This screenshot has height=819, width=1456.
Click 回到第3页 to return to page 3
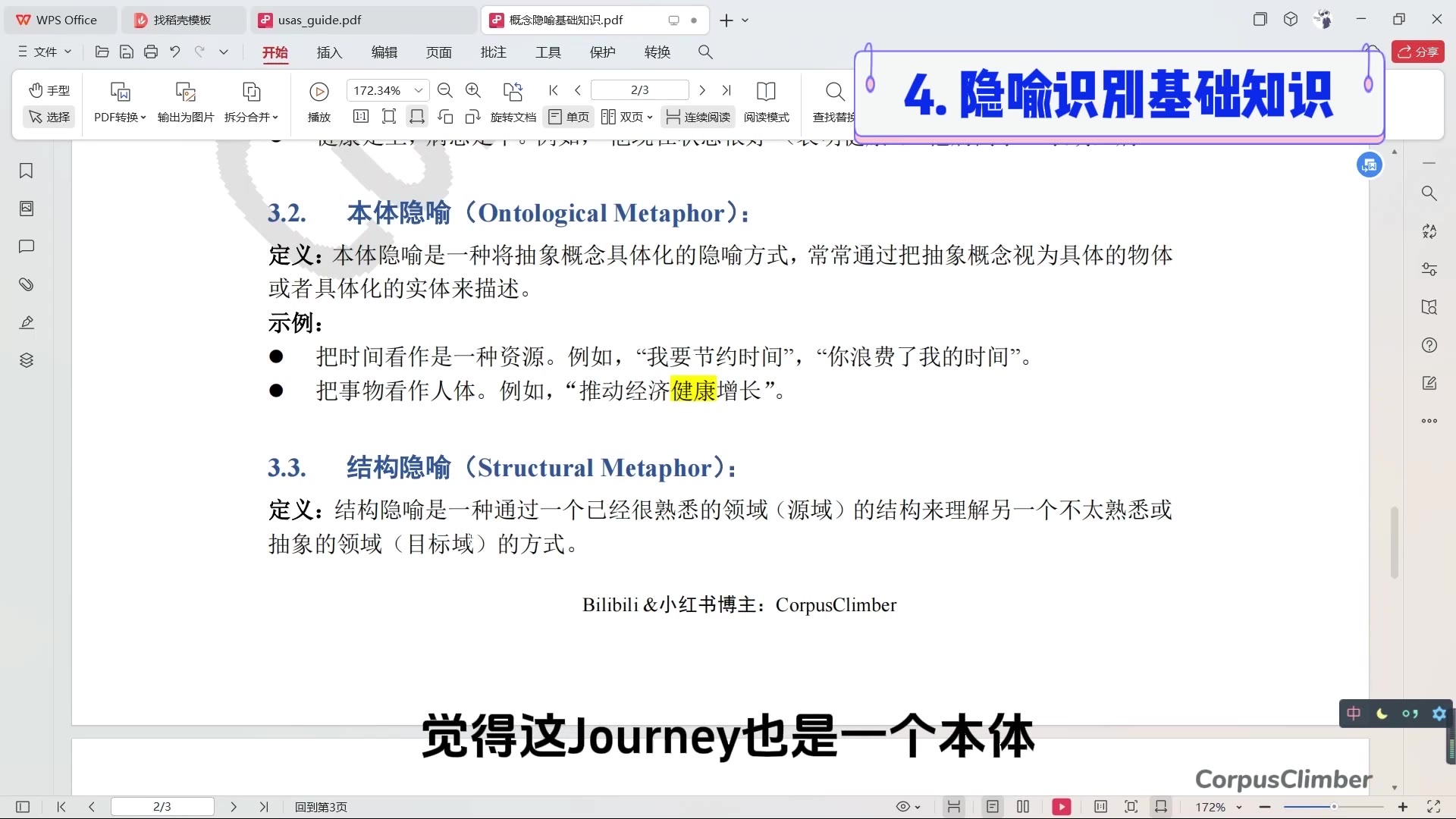point(320,807)
